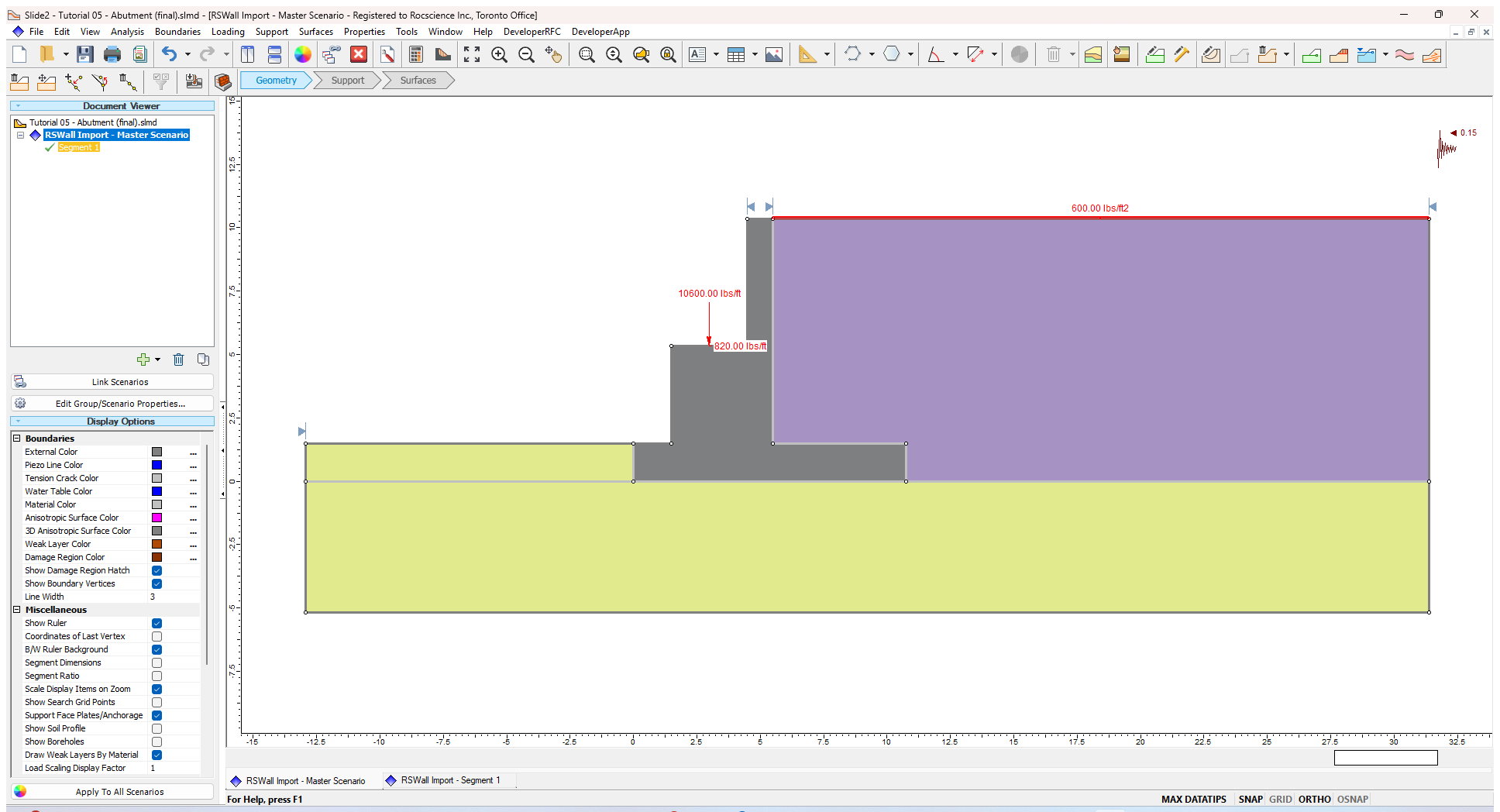Image resolution: width=1500 pixels, height=812 pixels.
Task: Click the Zoom Out magnifier icon
Action: pos(526,54)
